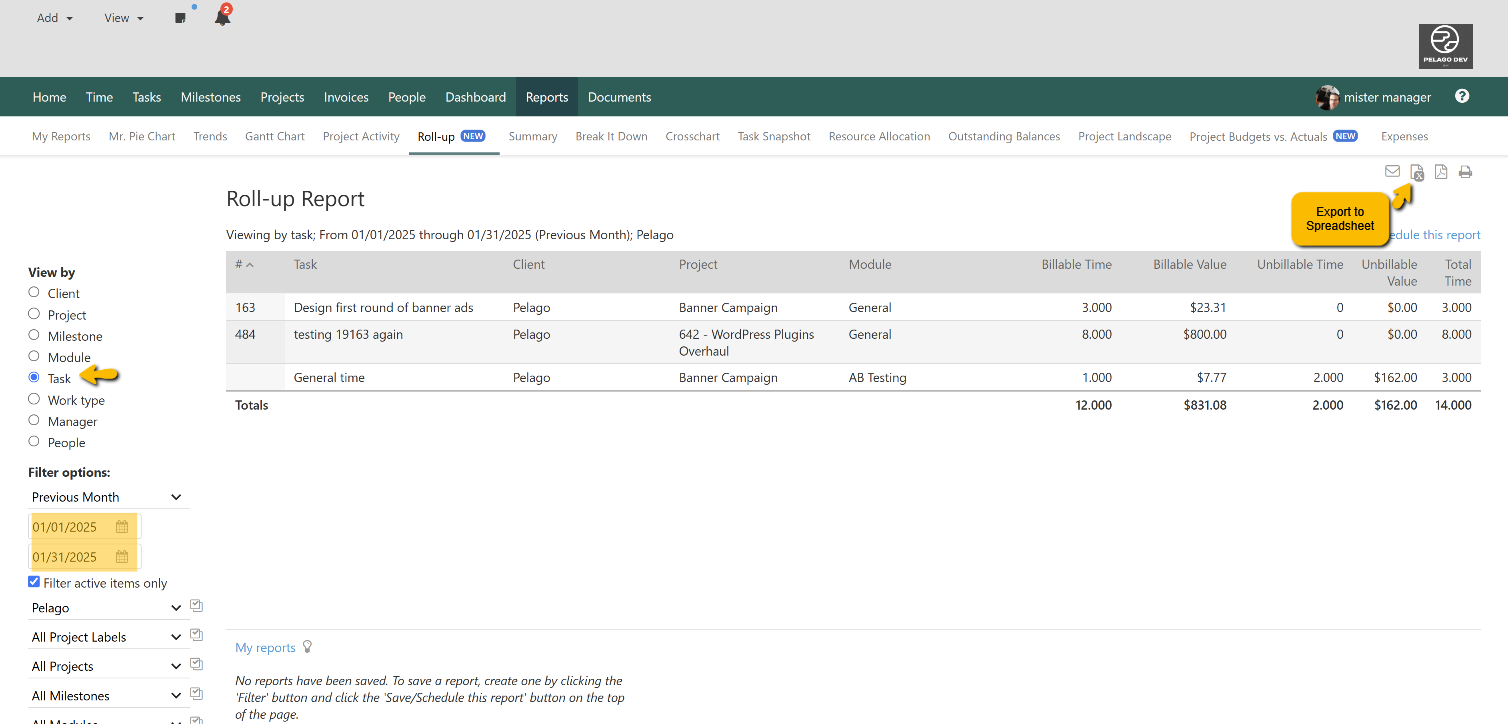Screen dimensions: 1508x724
Task: Export report to spreadsheet icon
Action: click(x=1417, y=173)
